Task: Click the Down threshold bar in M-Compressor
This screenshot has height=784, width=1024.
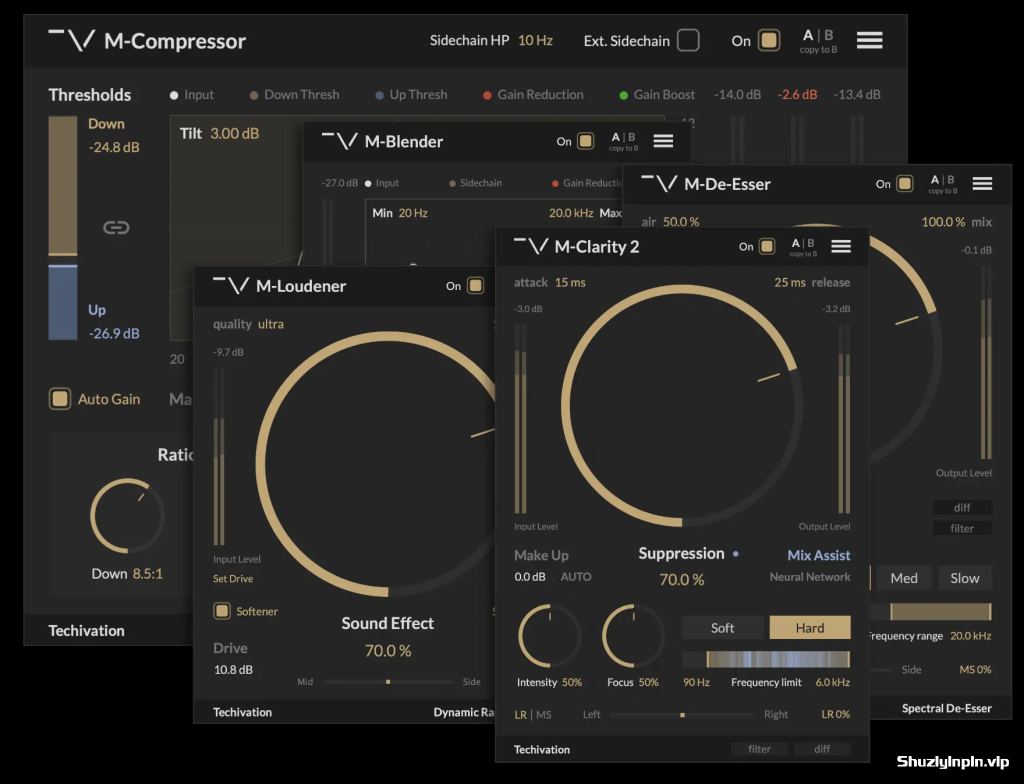Action: click(x=63, y=186)
